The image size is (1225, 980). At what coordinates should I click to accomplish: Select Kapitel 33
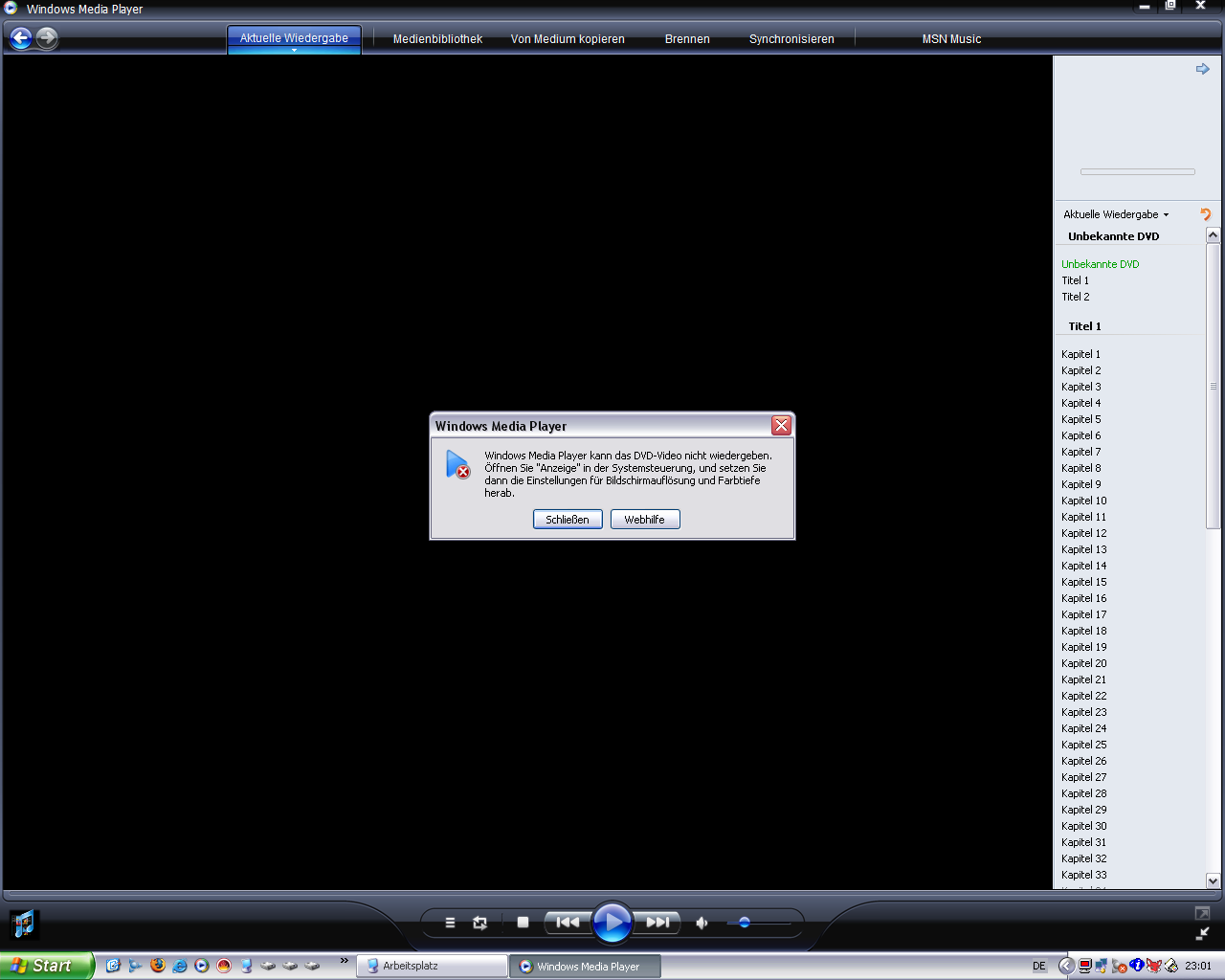click(x=1083, y=875)
